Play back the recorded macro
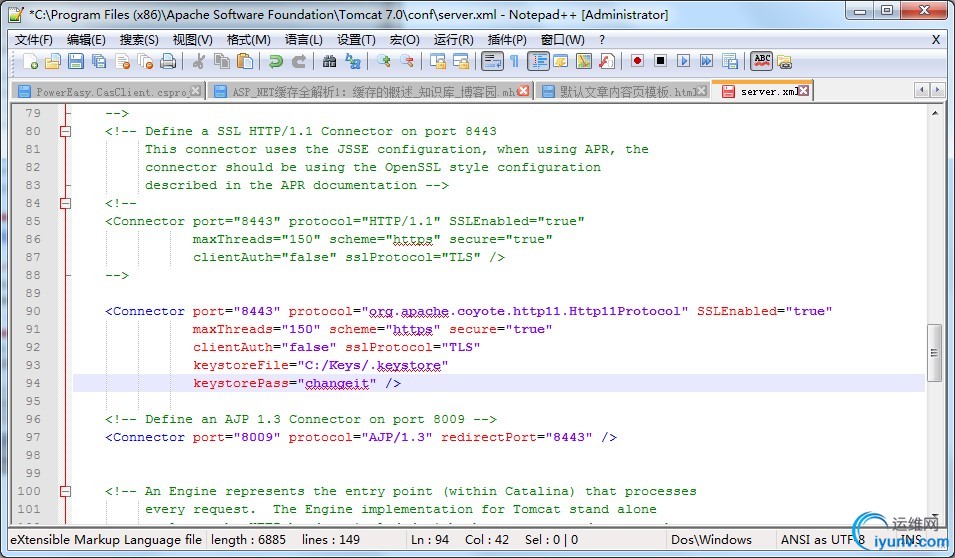This screenshot has width=955, height=558. [x=683, y=61]
